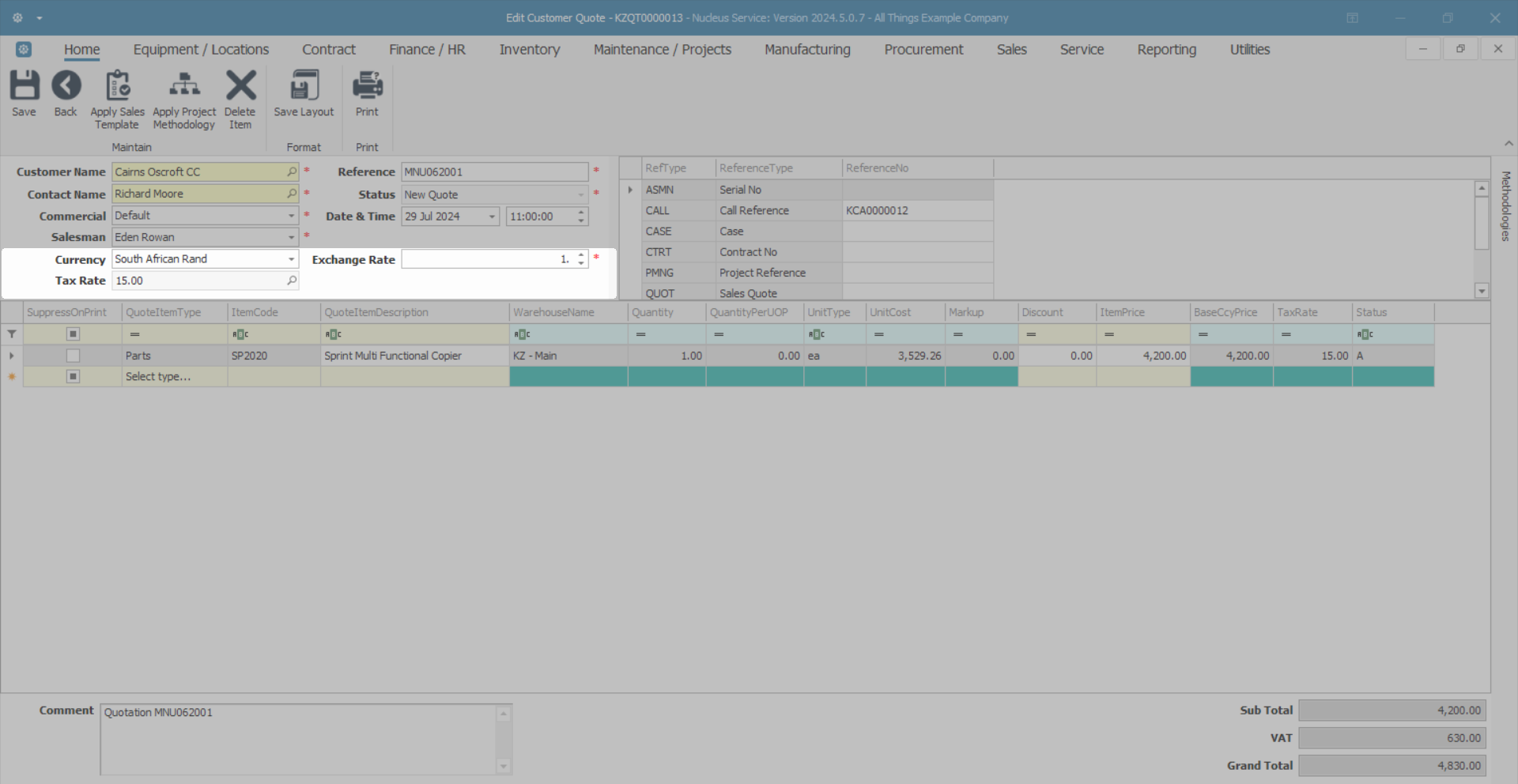Image resolution: width=1518 pixels, height=784 pixels.
Task: Adjust the time 11:00:00 with the spinner
Action: pos(581,217)
